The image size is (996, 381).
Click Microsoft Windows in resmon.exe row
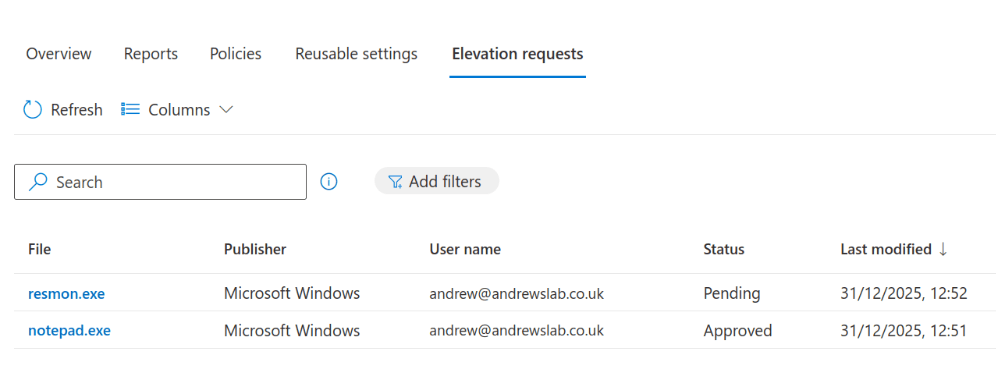tap(292, 293)
